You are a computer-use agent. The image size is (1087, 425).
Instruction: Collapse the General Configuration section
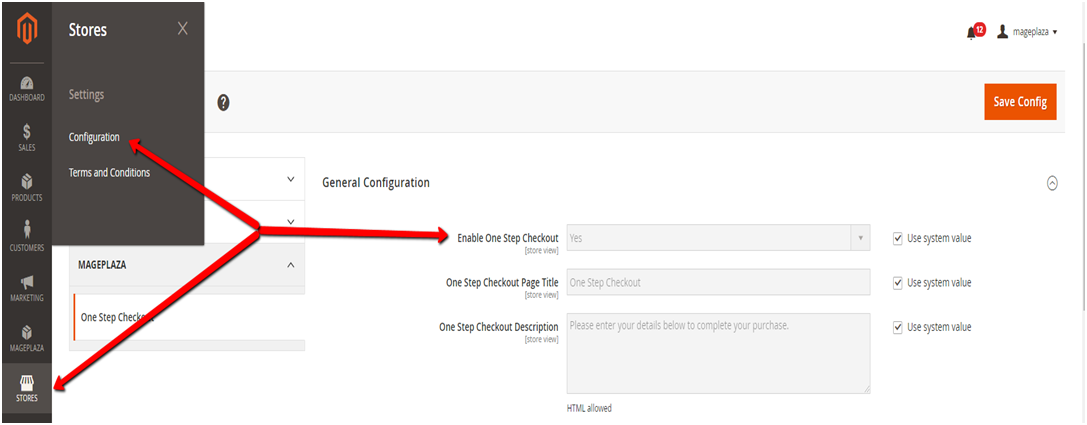click(x=1051, y=183)
